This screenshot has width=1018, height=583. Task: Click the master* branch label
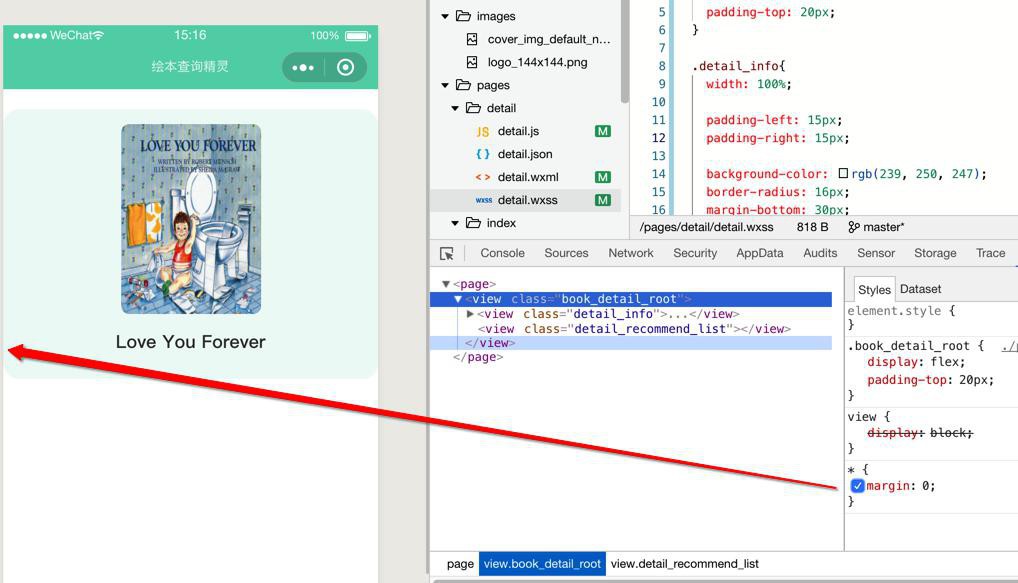pyautogui.click(x=884, y=227)
